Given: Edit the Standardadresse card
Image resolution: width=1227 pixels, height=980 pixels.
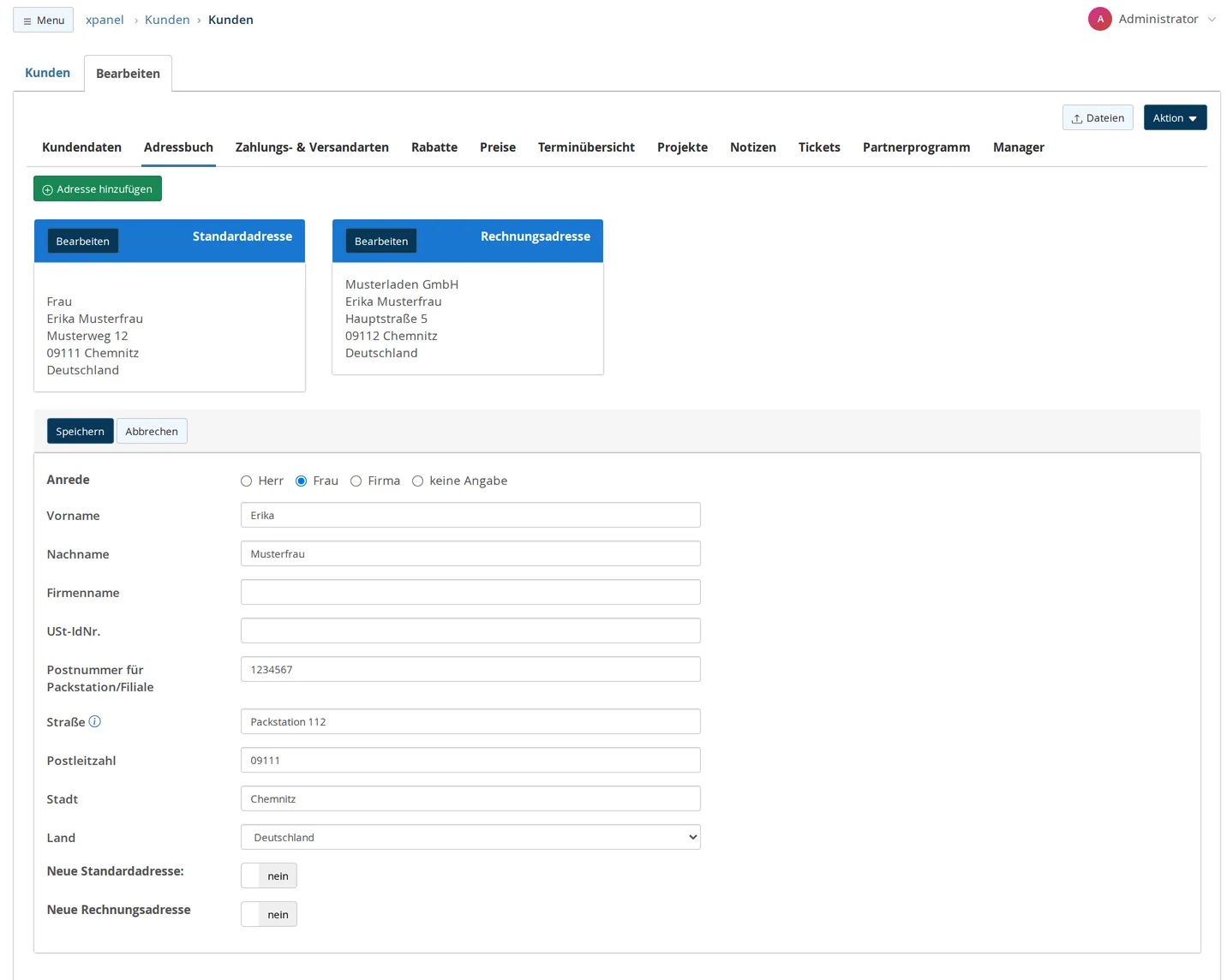Looking at the screenshot, I should point(83,241).
